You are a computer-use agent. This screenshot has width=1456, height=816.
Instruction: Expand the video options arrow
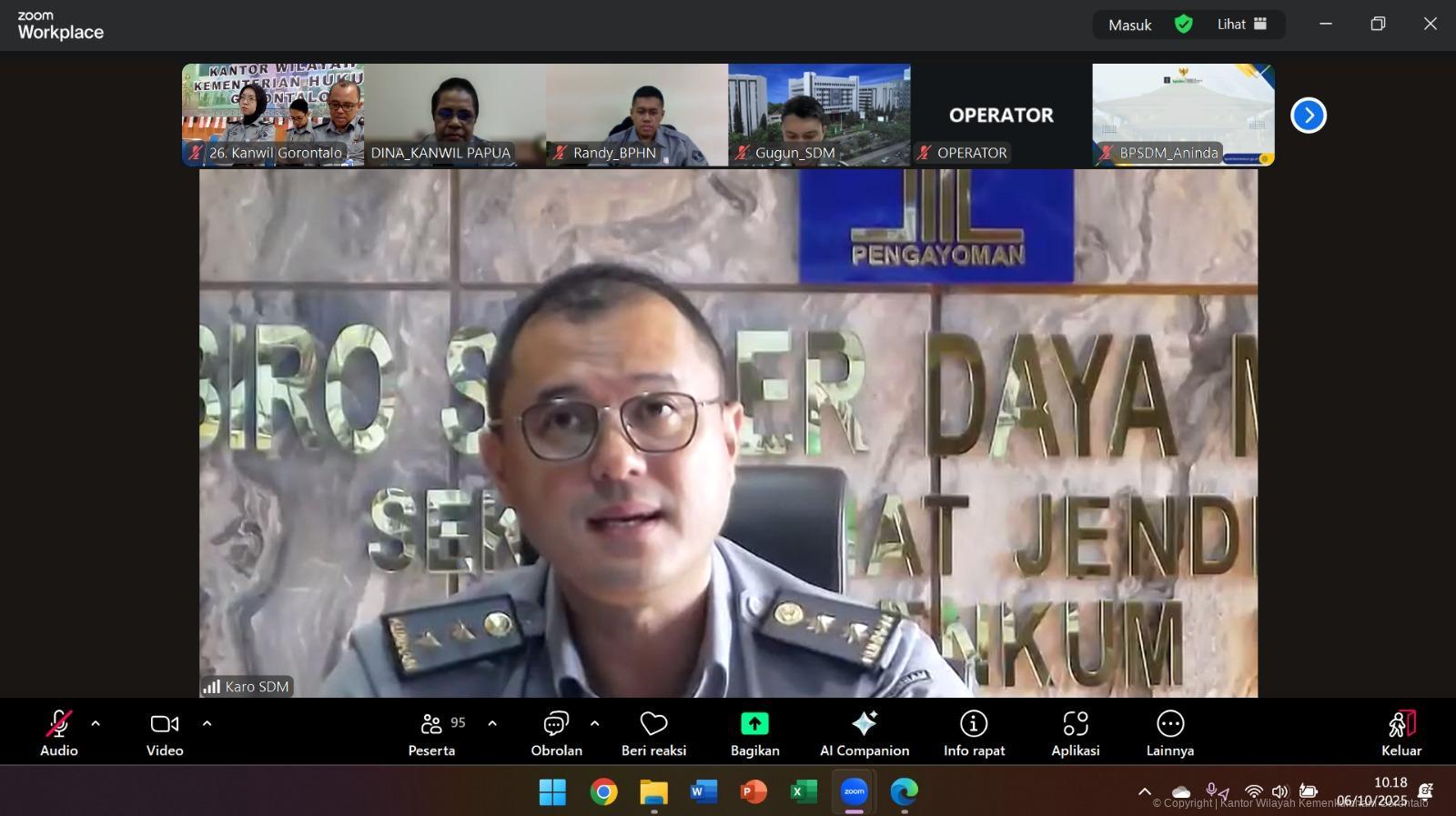coord(207,724)
